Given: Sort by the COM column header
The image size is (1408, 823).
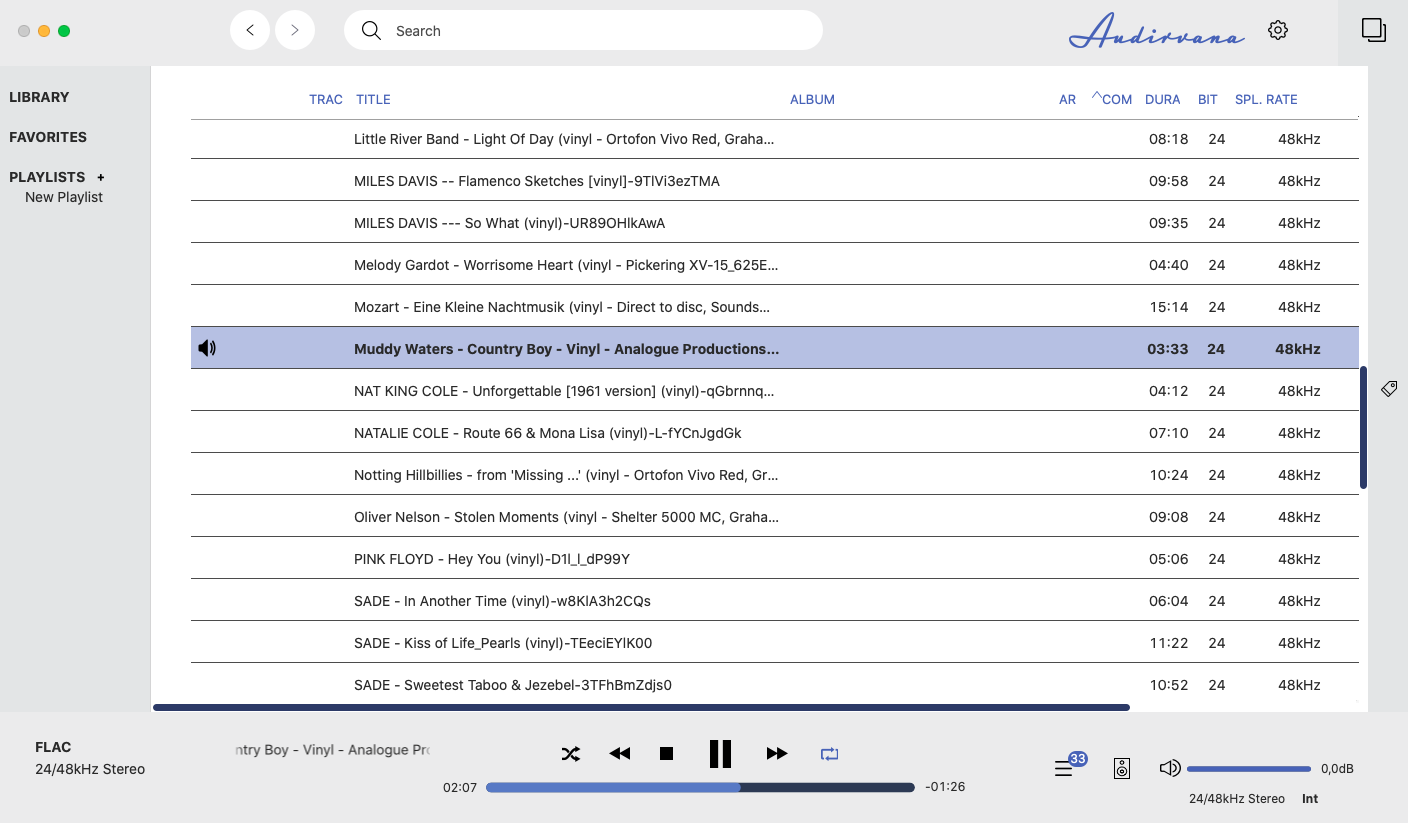Looking at the screenshot, I should coord(1117,99).
